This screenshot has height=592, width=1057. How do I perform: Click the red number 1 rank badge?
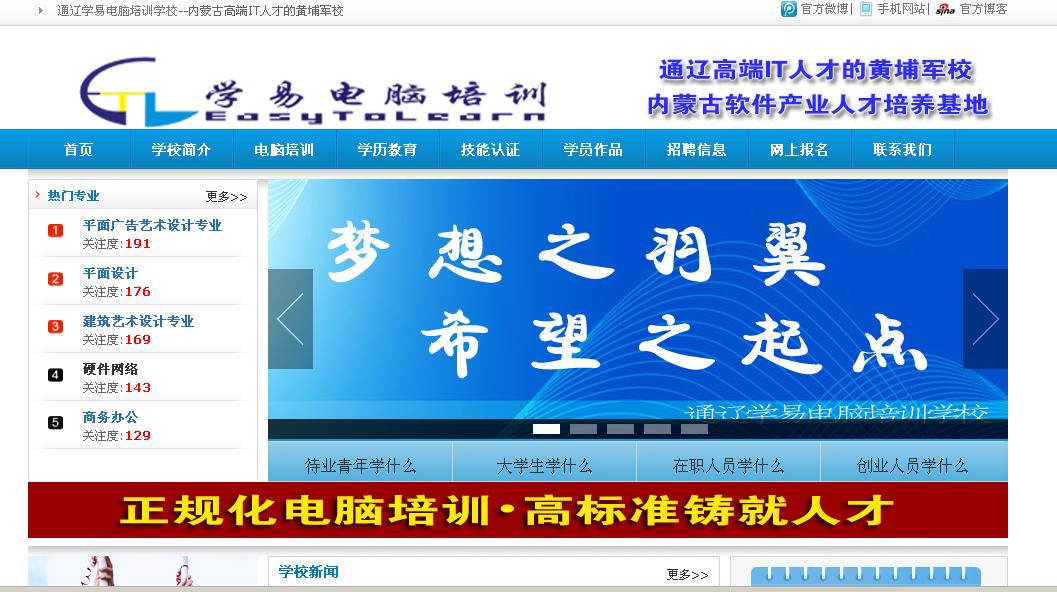(56, 231)
